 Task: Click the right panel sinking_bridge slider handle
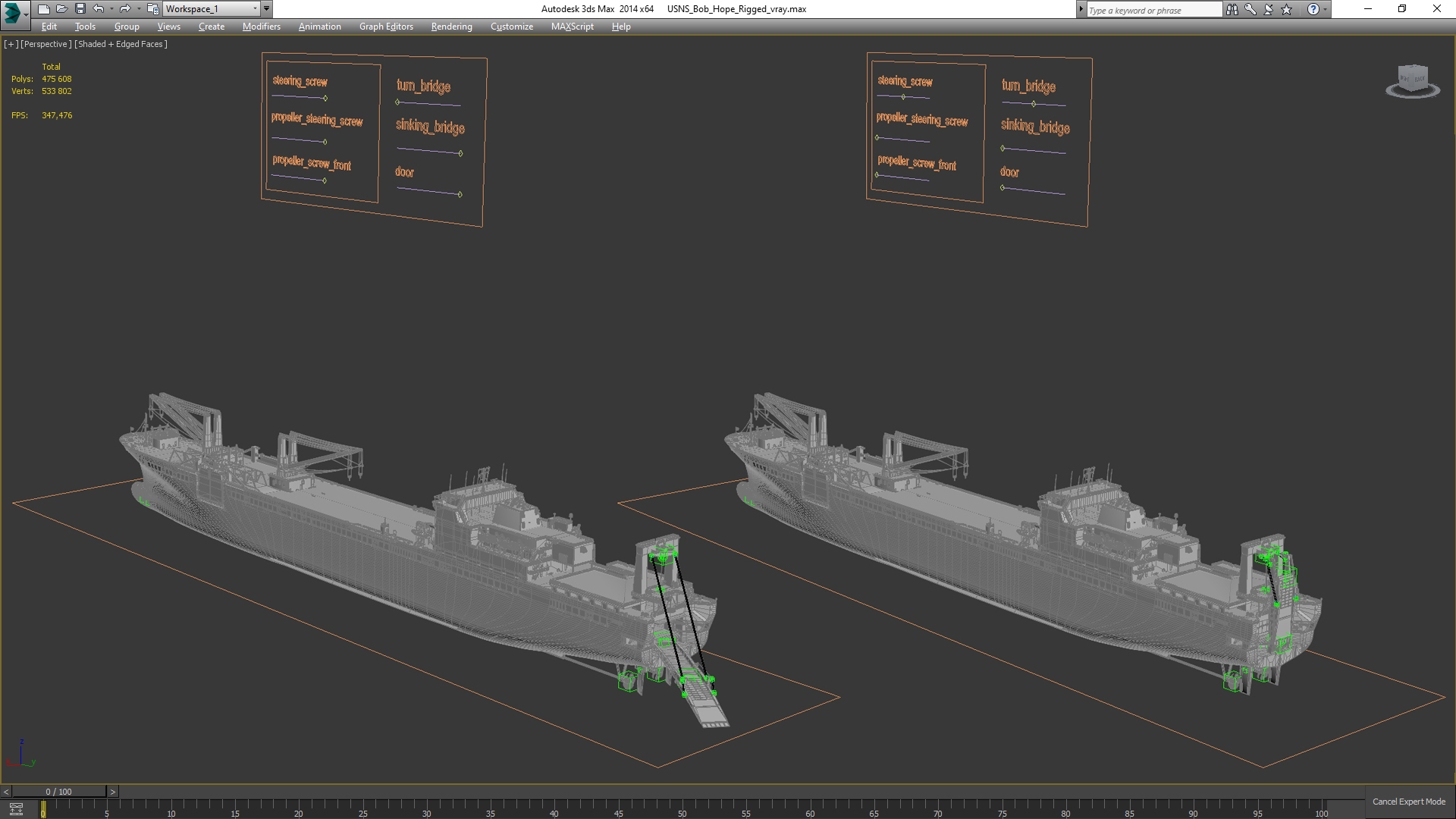coord(1003,149)
